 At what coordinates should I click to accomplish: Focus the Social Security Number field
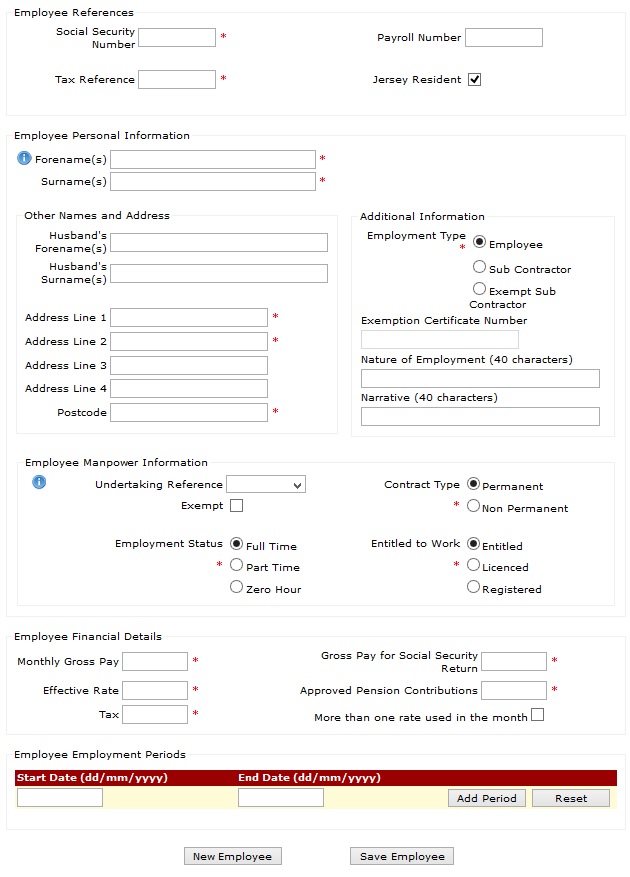[177, 37]
